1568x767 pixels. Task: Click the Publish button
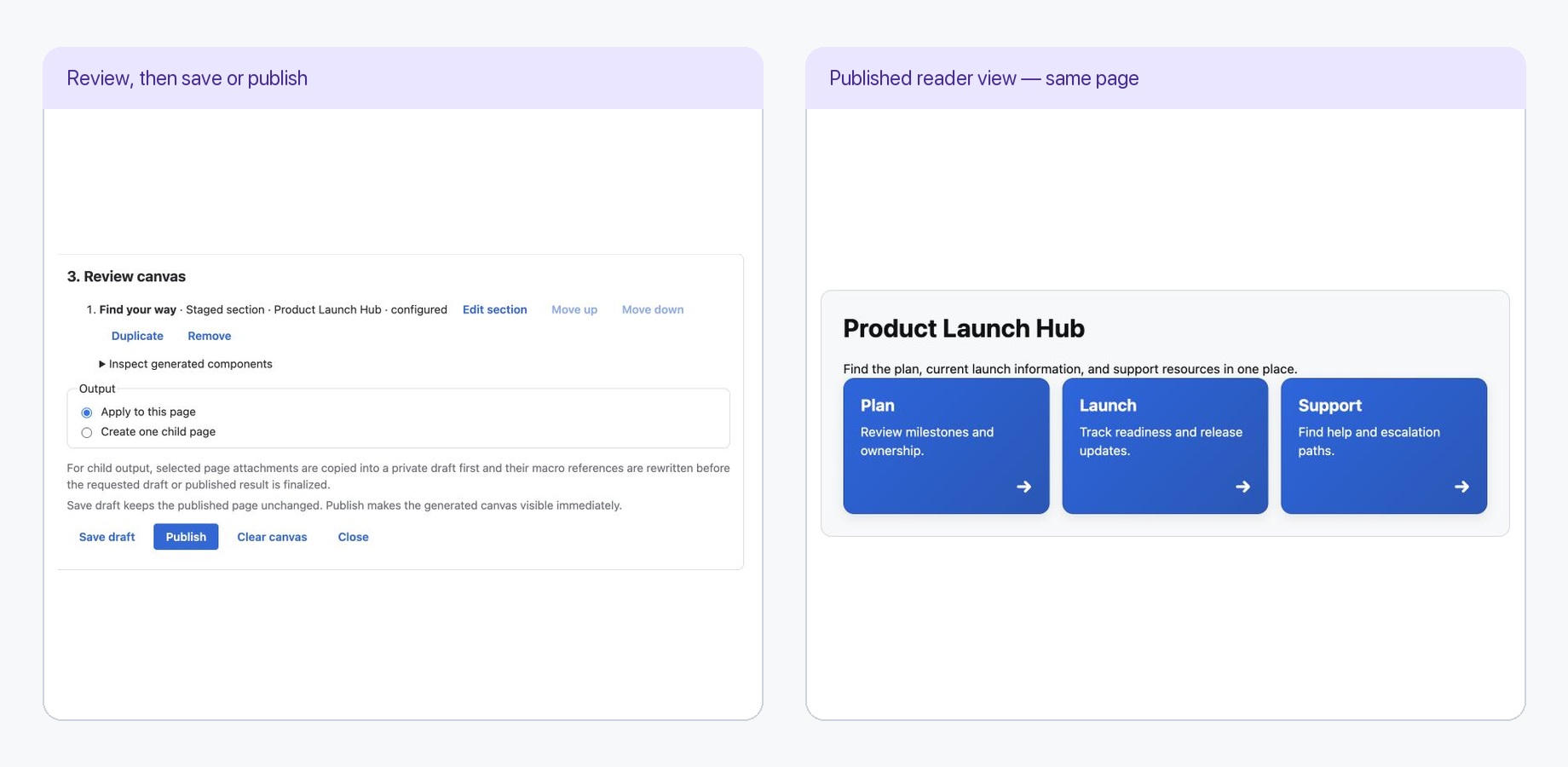186,537
